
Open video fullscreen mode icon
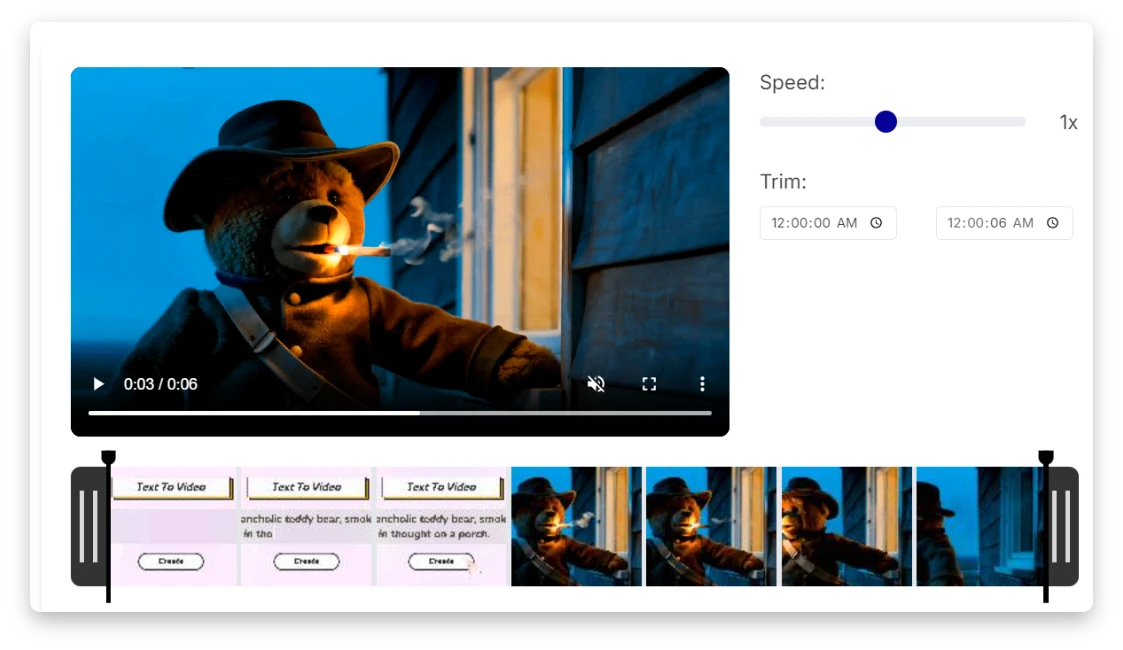click(649, 384)
